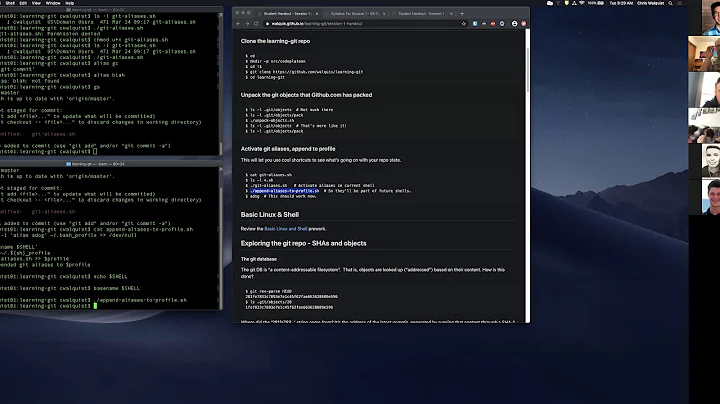Open a new browser tab with plus button
Viewport: 720px width, 404px height.
pyautogui.click(x=462, y=14)
